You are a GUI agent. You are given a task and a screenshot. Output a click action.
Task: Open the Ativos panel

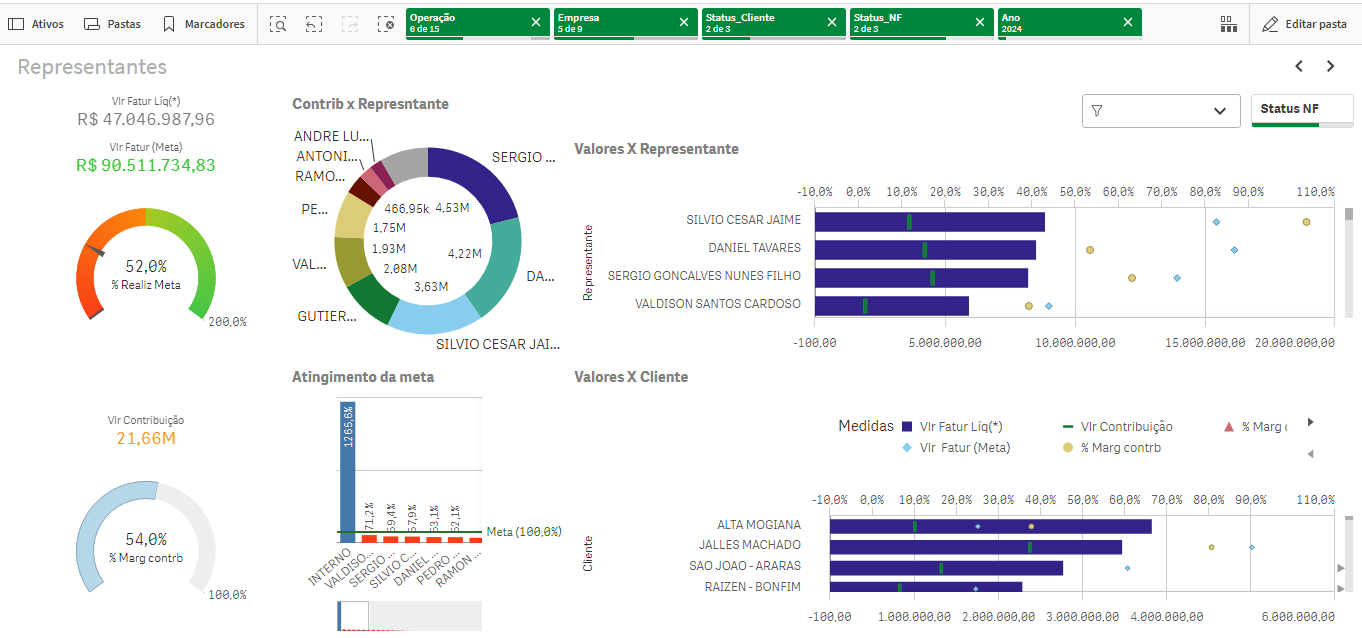tap(36, 24)
